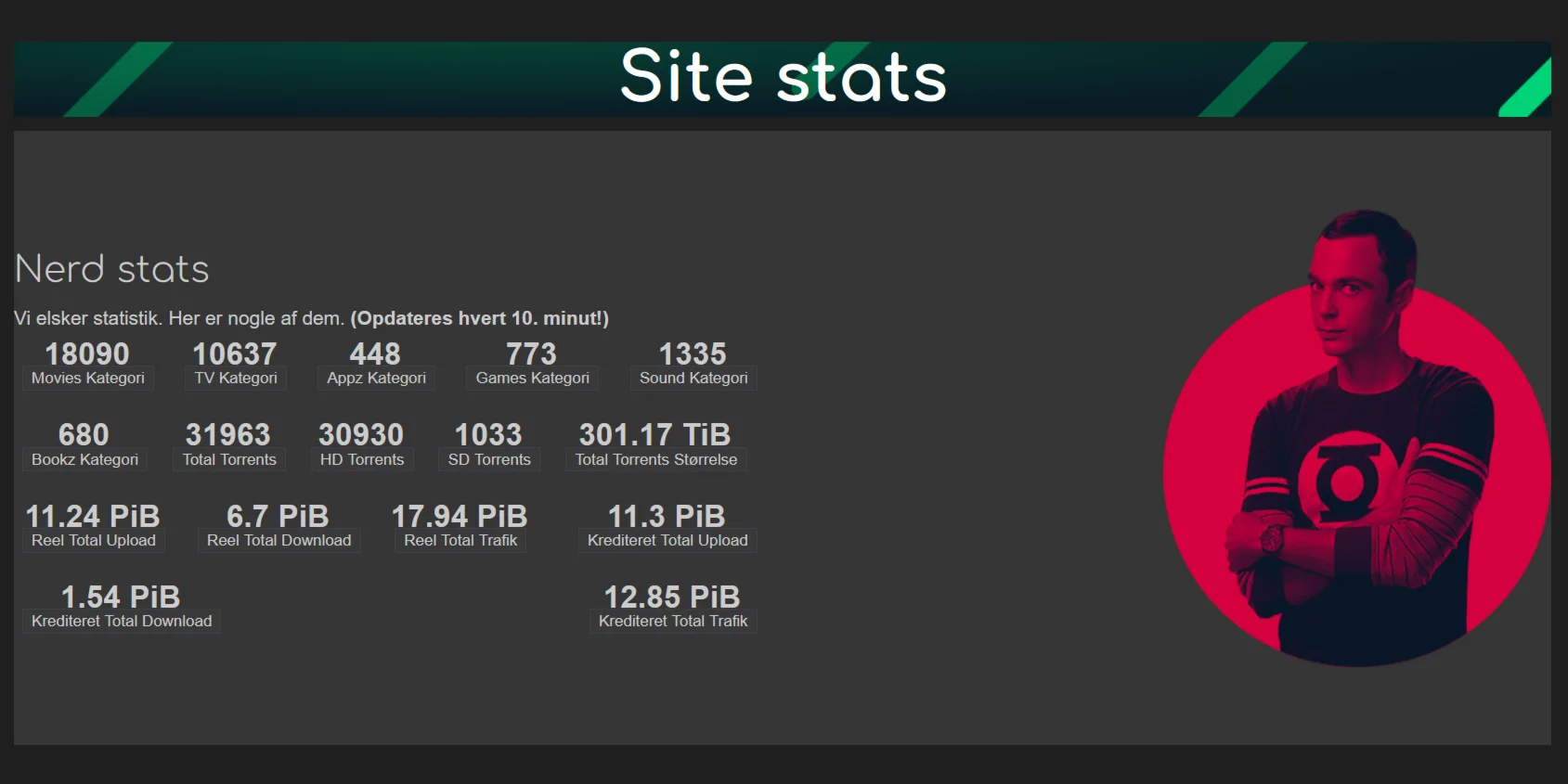
Task: Click the 1.54 PiB credited download value
Action: [x=121, y=597]
